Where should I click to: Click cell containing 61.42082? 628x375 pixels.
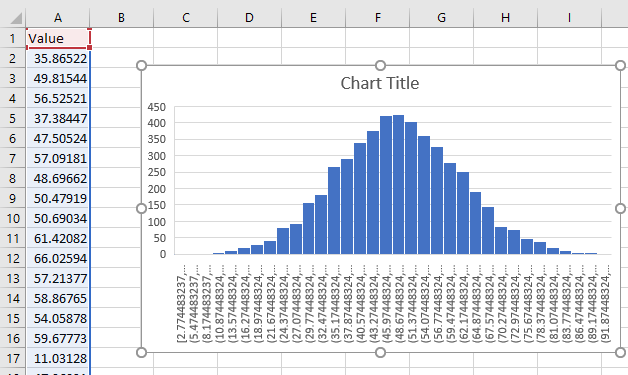point(58,238)
